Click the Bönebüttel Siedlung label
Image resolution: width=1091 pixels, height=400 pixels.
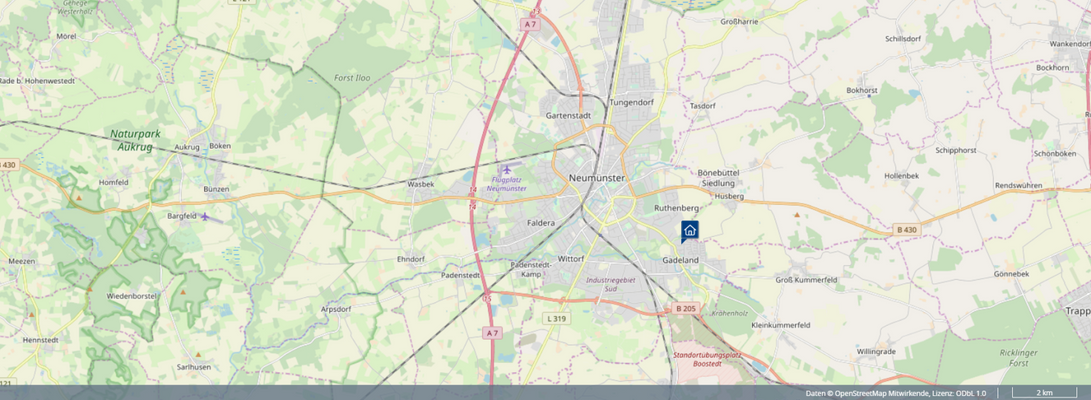coord(717,178)
